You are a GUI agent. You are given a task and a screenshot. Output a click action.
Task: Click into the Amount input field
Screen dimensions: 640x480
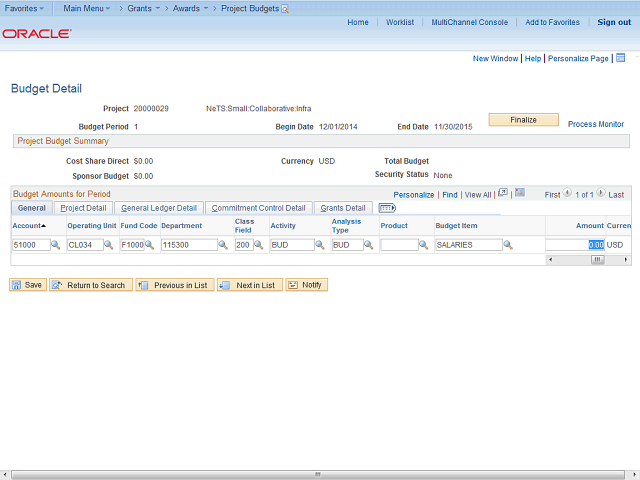pos(574,245)
